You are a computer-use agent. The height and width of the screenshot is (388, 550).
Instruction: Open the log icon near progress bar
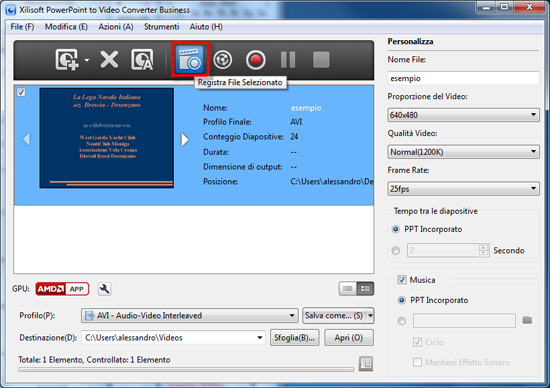(365, 363)
